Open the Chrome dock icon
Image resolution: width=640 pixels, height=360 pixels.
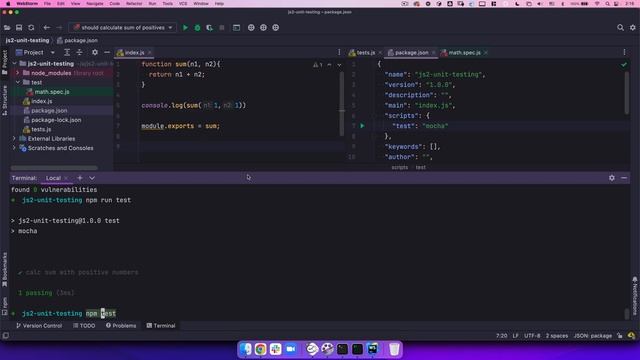coord(260,349)
